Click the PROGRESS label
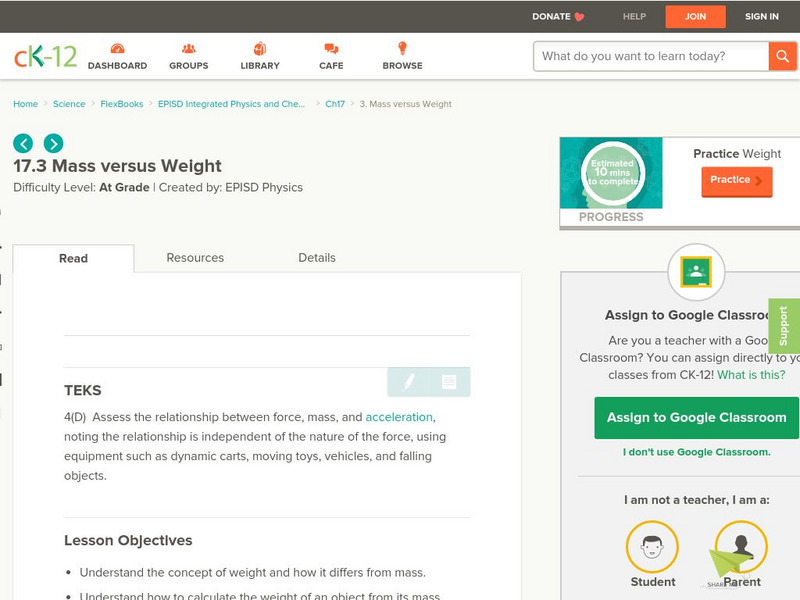 click(611, 217)
